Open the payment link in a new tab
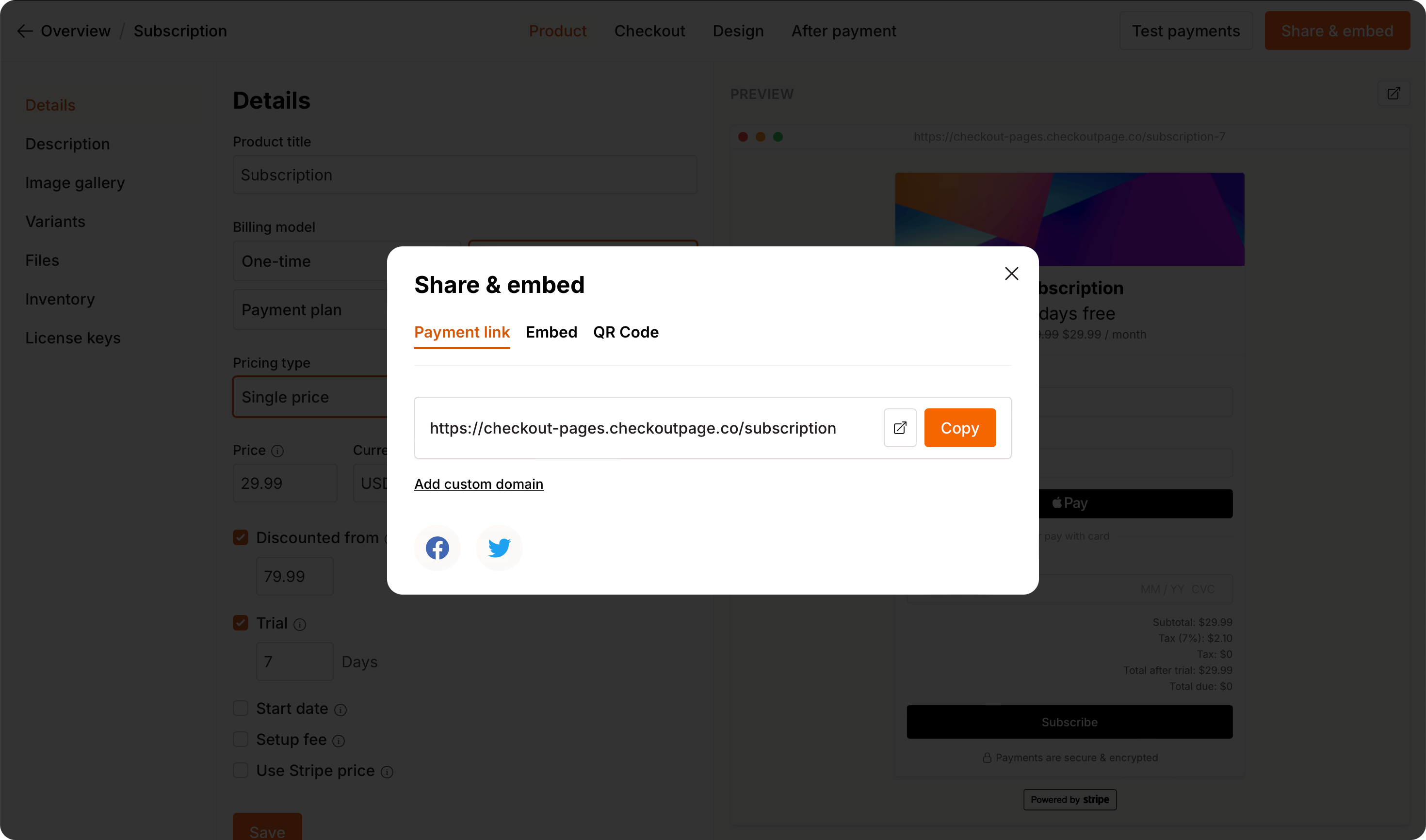 coord(900,427)
